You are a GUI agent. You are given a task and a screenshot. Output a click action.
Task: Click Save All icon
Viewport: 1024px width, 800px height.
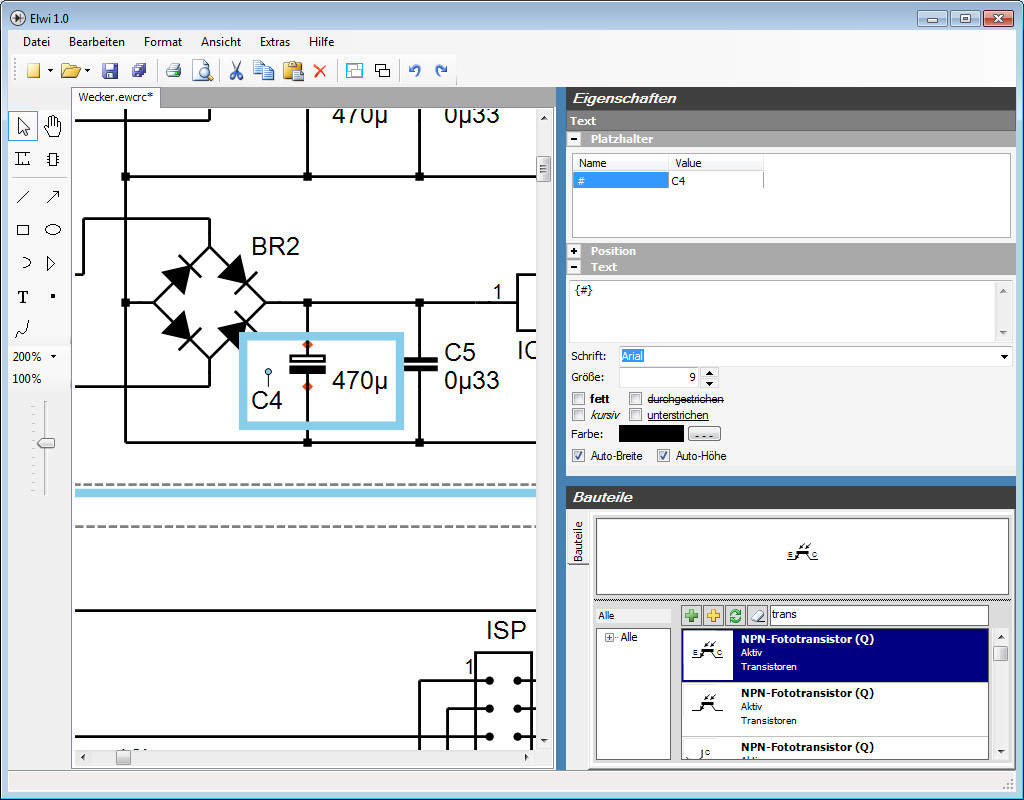[139, 71]
